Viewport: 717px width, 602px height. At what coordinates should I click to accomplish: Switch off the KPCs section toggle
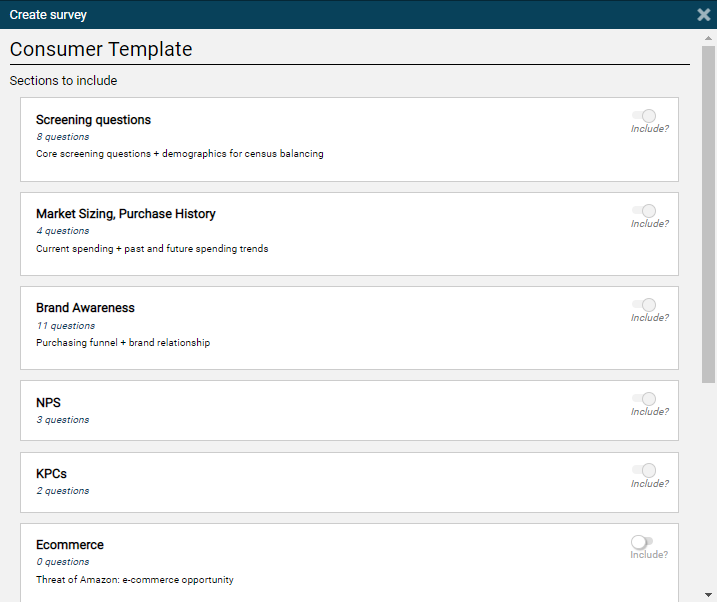point(643,471)
